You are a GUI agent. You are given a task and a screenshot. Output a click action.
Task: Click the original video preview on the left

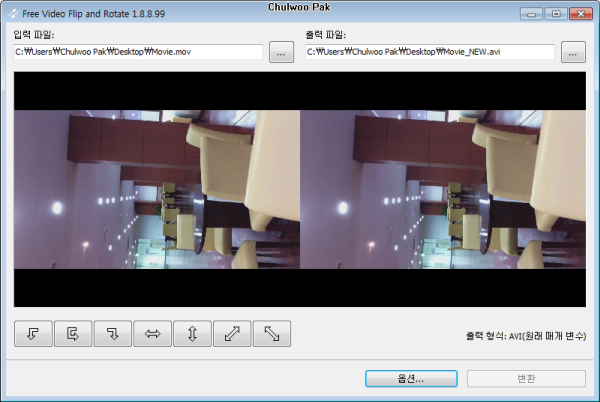pos(157,189)
